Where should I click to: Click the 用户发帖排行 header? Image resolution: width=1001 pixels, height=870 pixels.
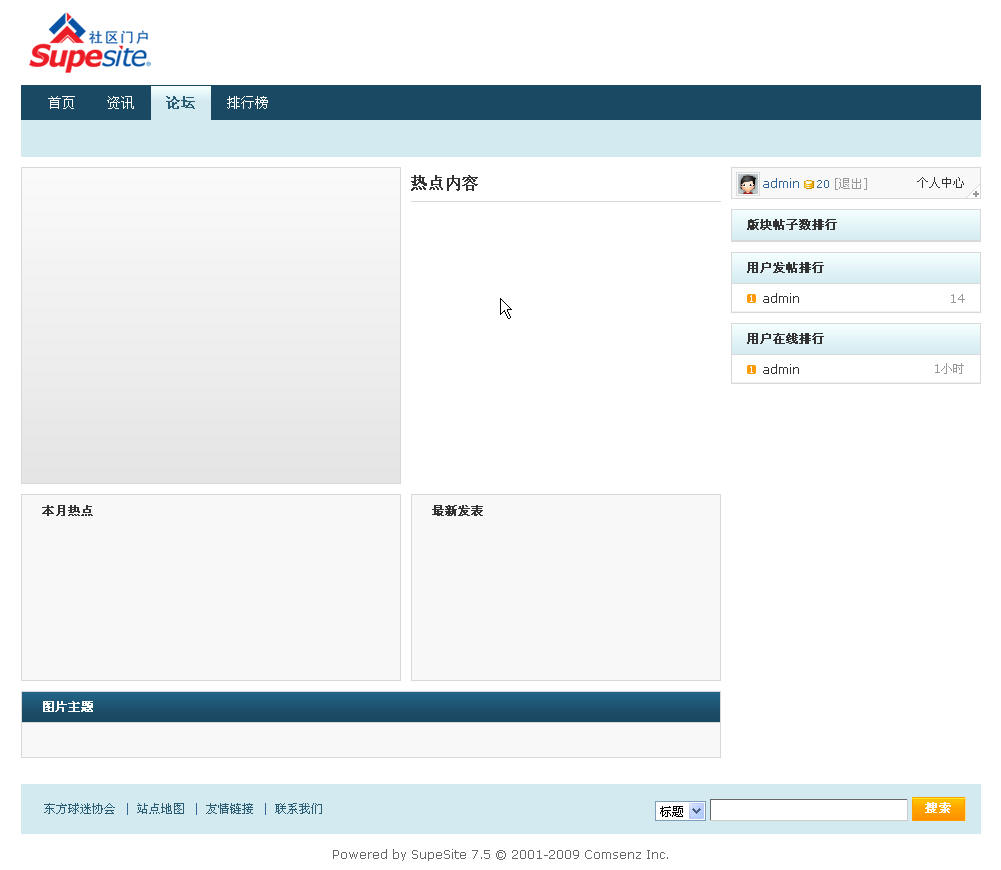point(855,267)
